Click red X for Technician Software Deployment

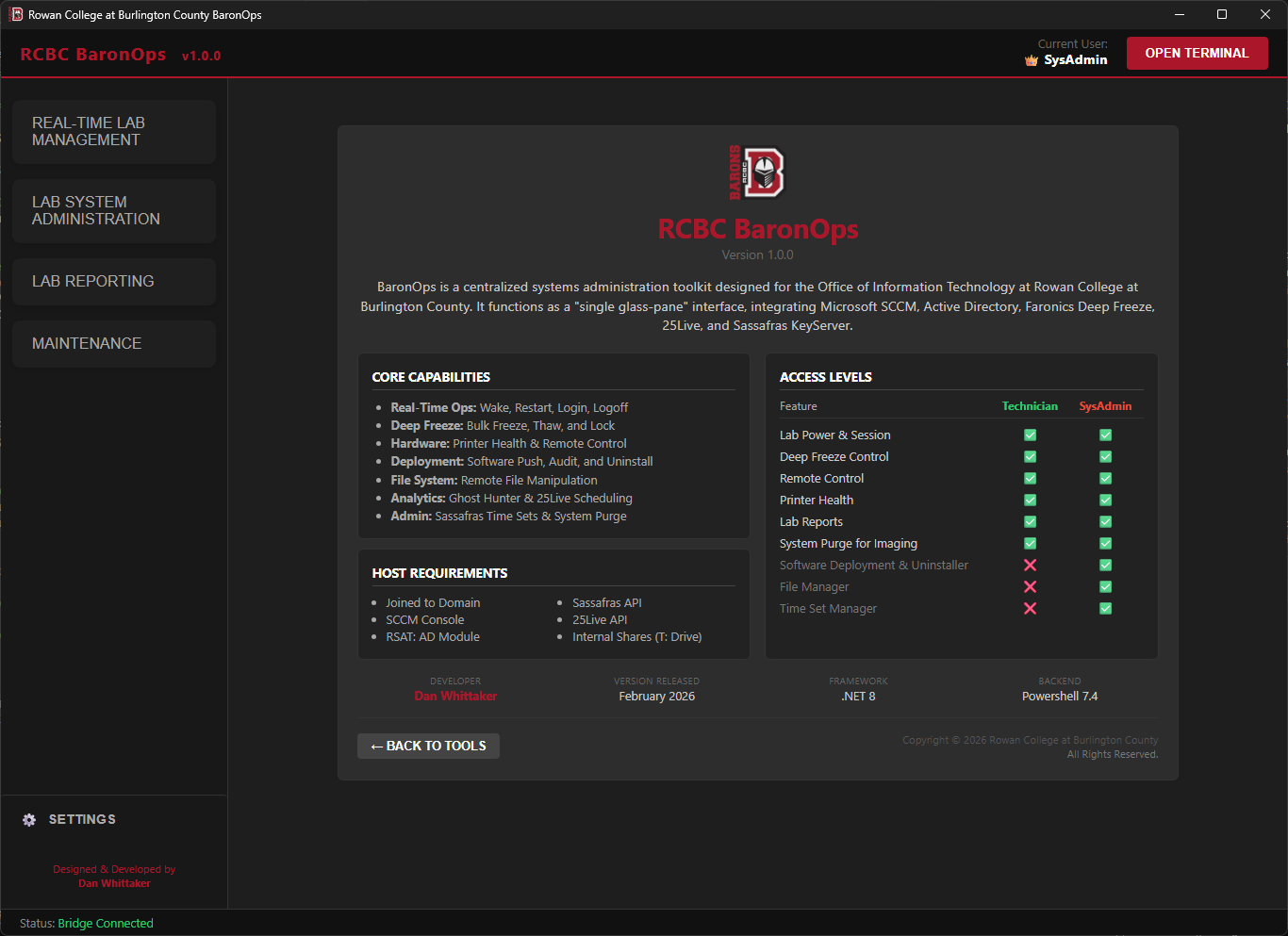1030,566
